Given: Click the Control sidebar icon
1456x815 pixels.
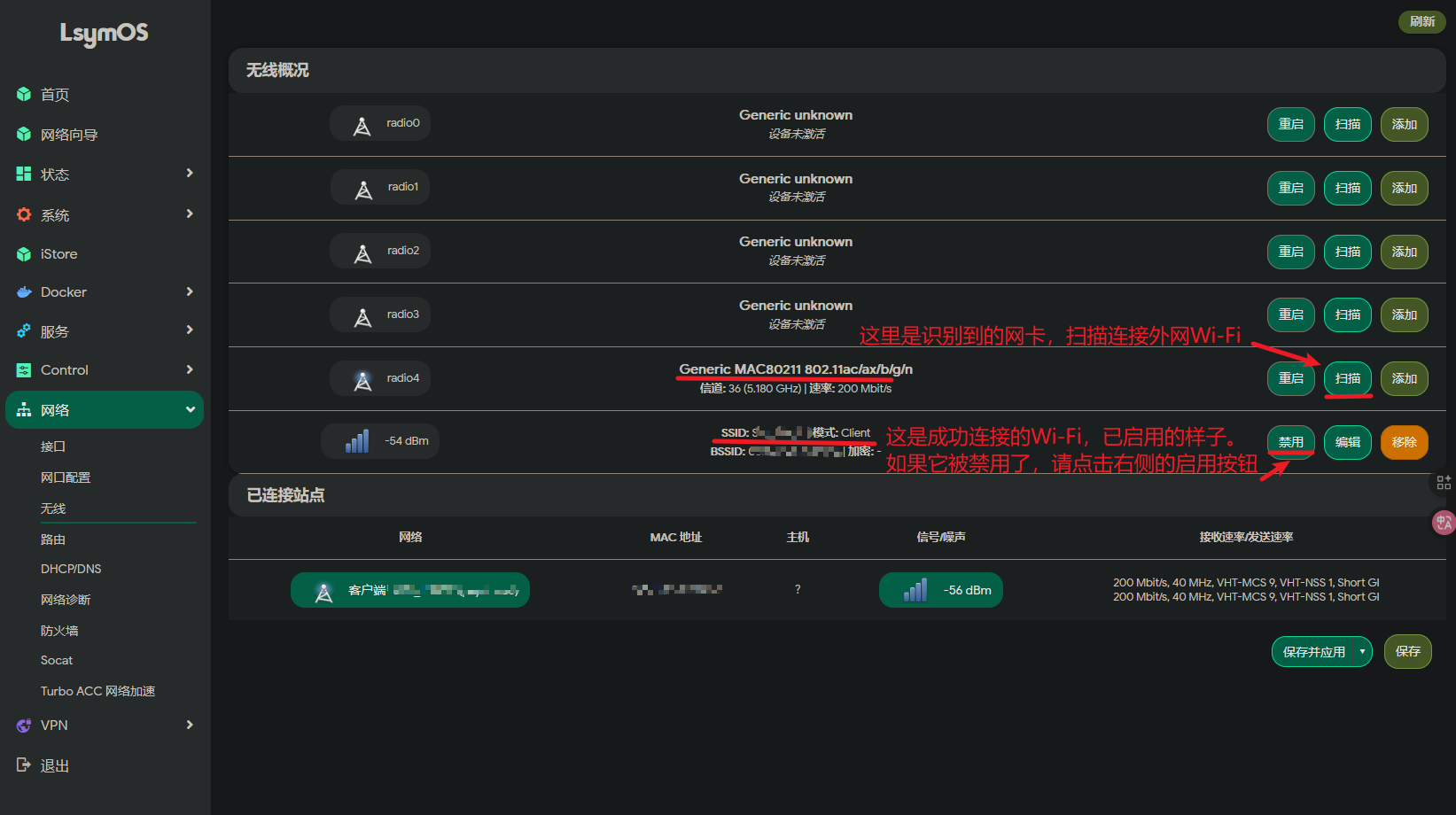Looking at the screenshot, I should (x=24, y=369).
